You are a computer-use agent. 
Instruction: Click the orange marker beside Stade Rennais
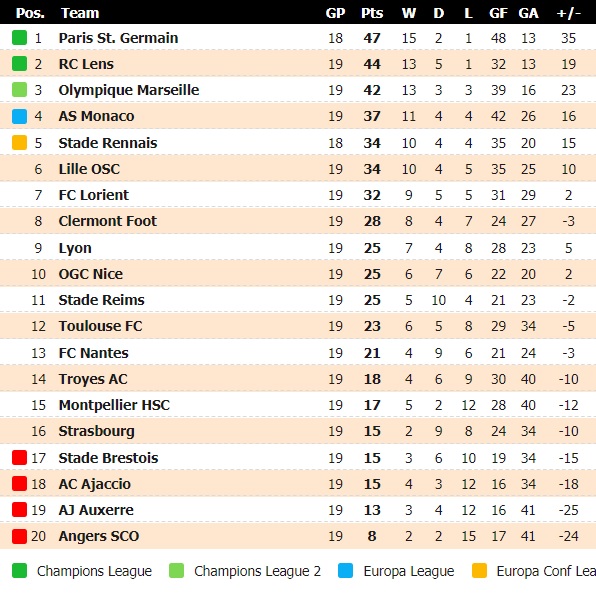click(x=19, y=143)
